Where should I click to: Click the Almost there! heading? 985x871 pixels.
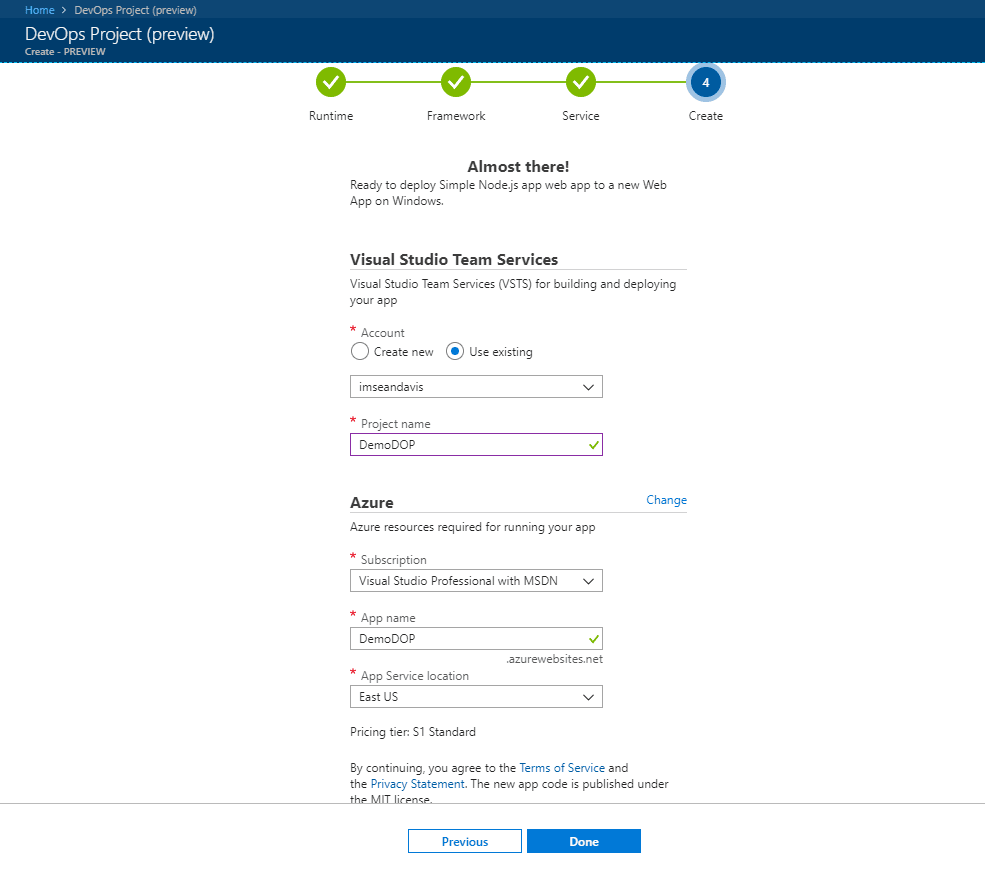tap(518, 166)
